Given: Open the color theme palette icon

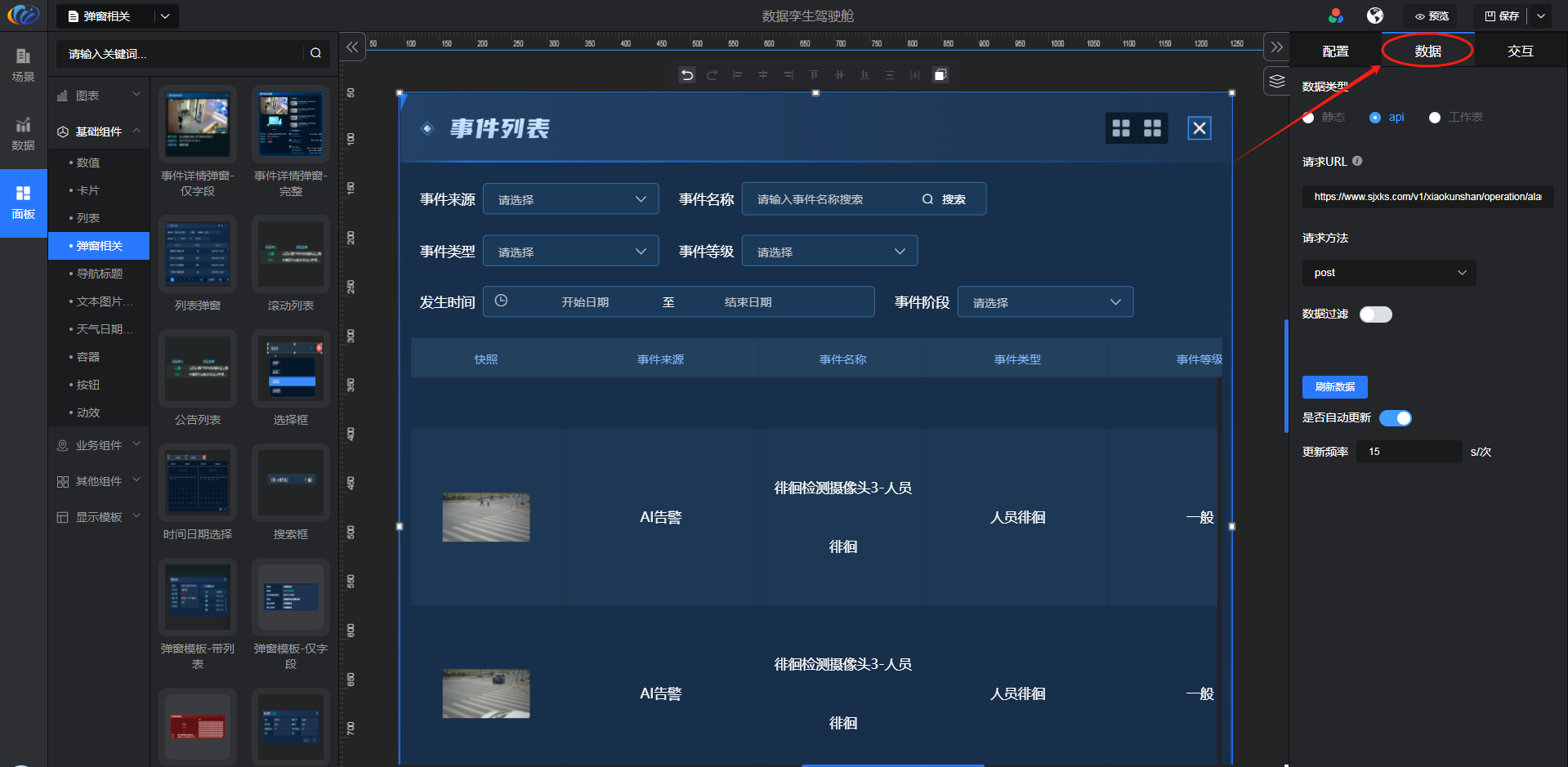Looking at the screenshot, I should 1336,16.
